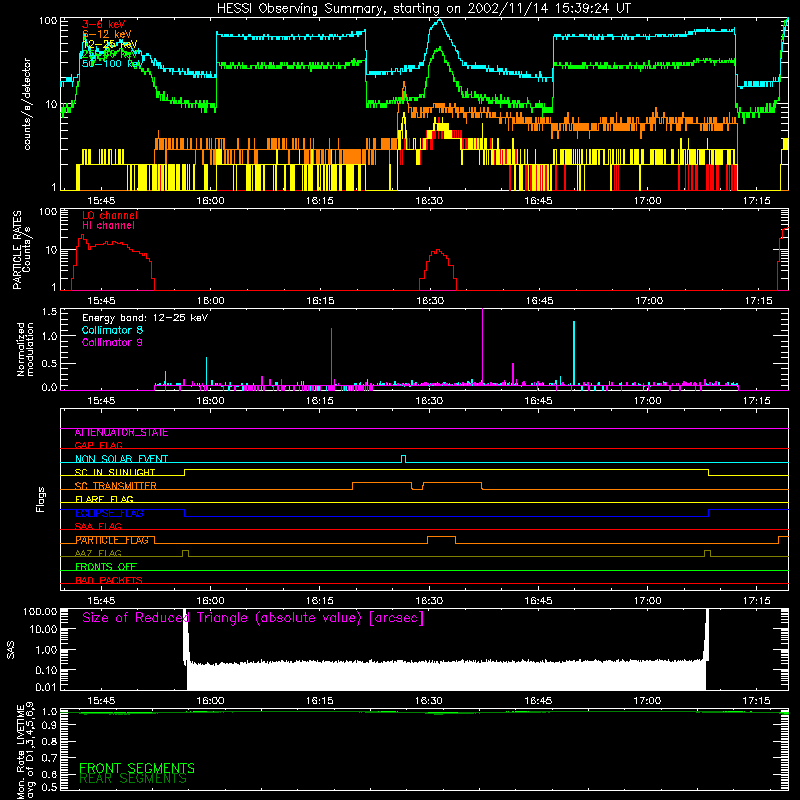
Task: Click the 16:45 tick label under the SAS plot
Action: click(x=538, y=701)
